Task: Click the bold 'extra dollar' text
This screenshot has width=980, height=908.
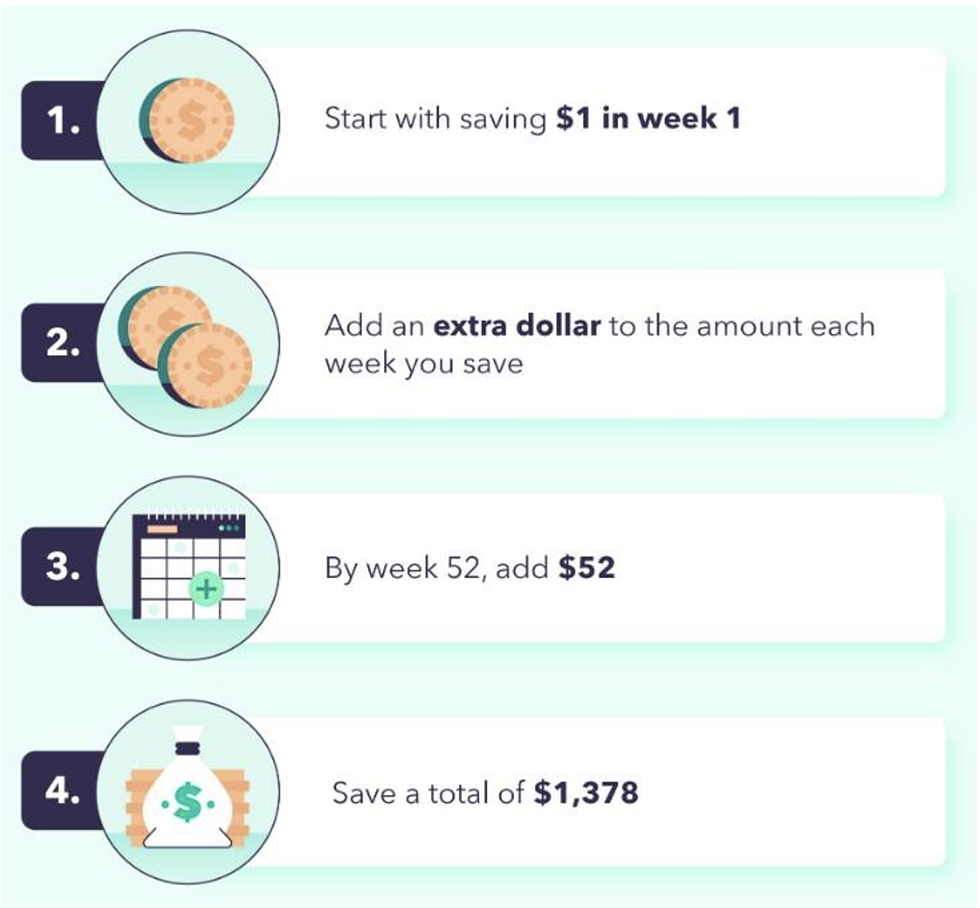Action: [517, 326]
